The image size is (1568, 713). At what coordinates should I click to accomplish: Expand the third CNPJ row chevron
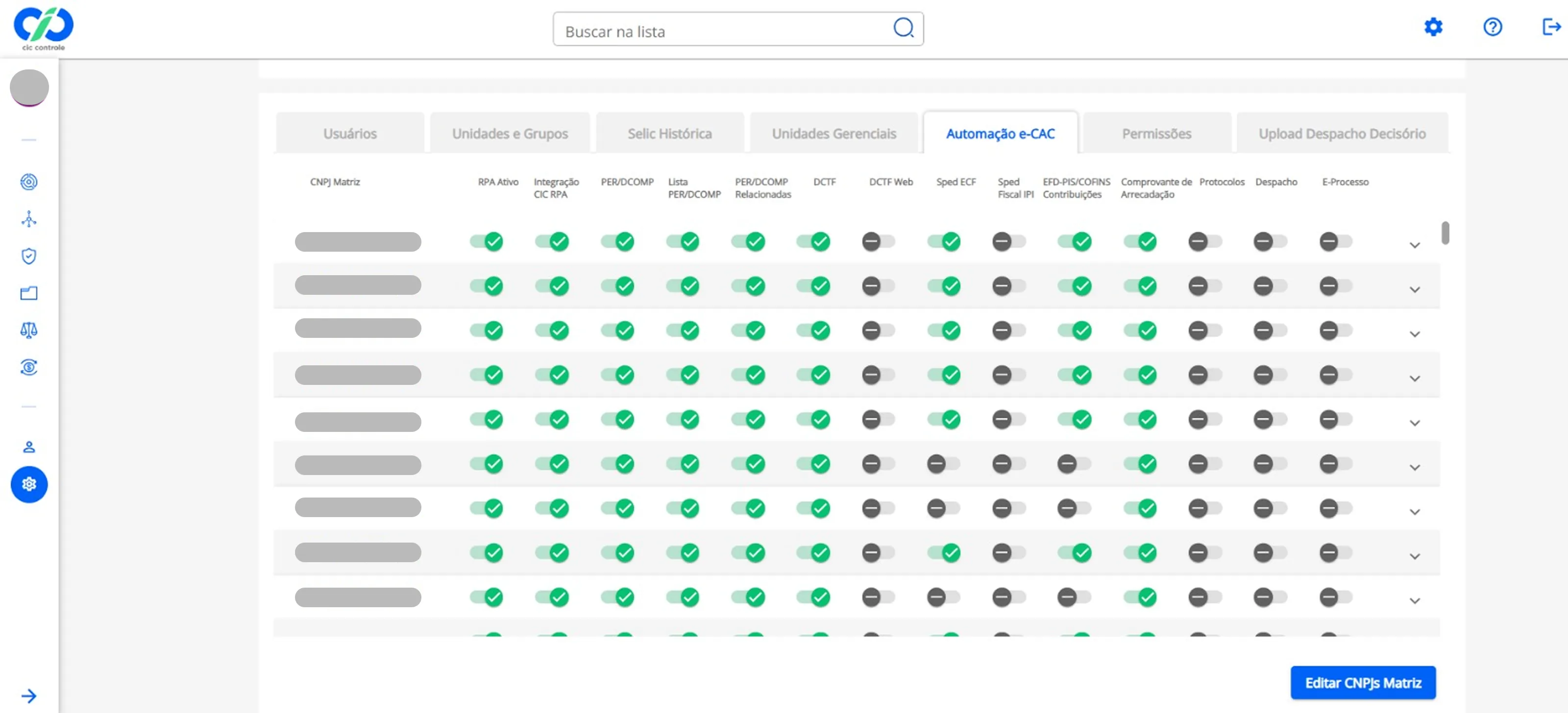click(1415, 334)
